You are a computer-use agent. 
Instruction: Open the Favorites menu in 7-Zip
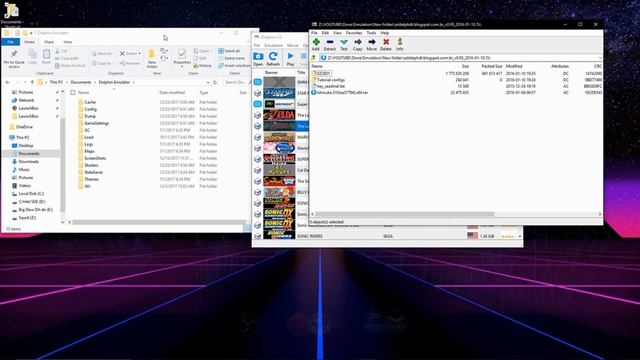point(354,33)
